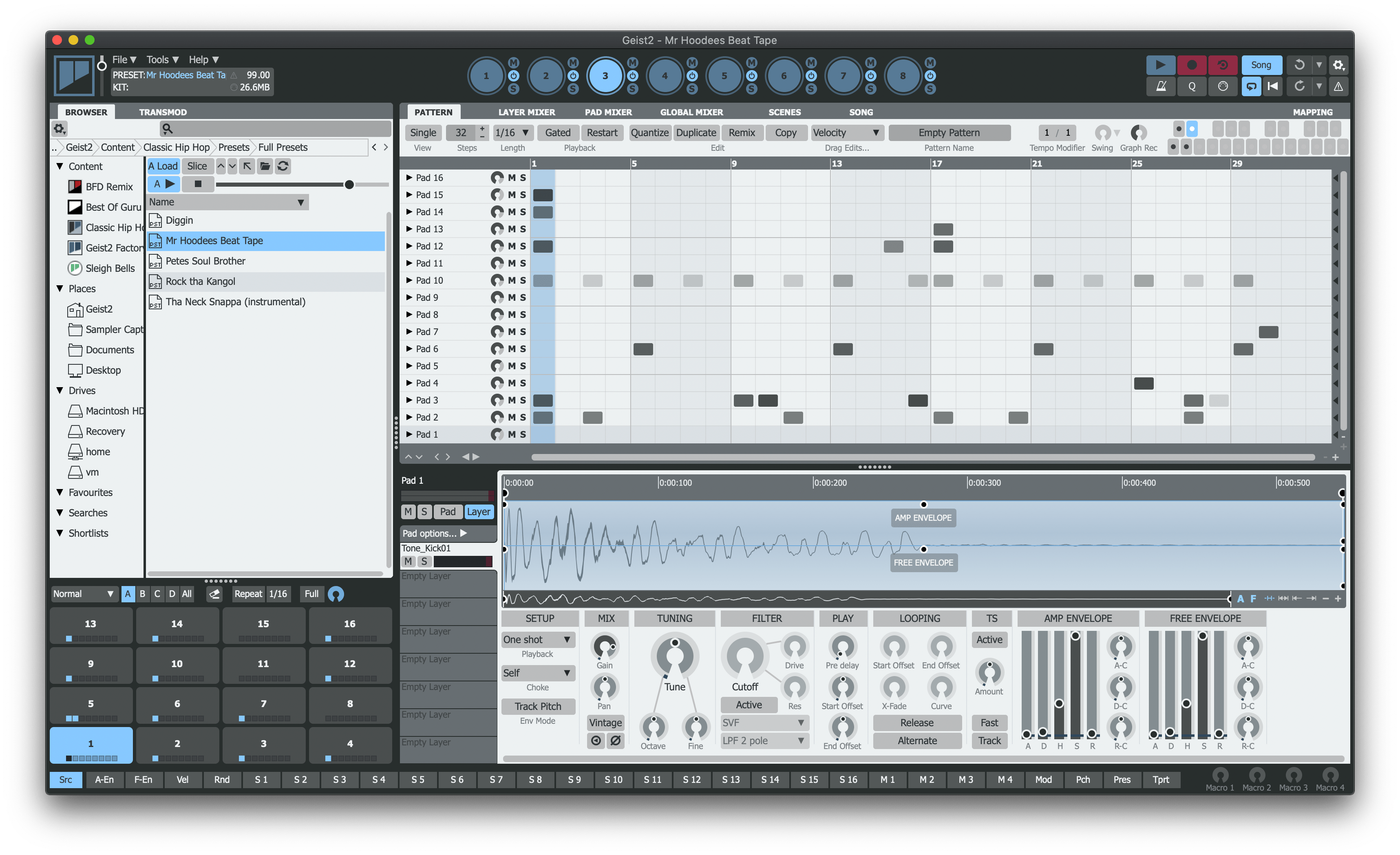The width and height of the screenshot is (1400, 855).
Task: Open the Velocity graph dropdown
Action: pos(846,133)
